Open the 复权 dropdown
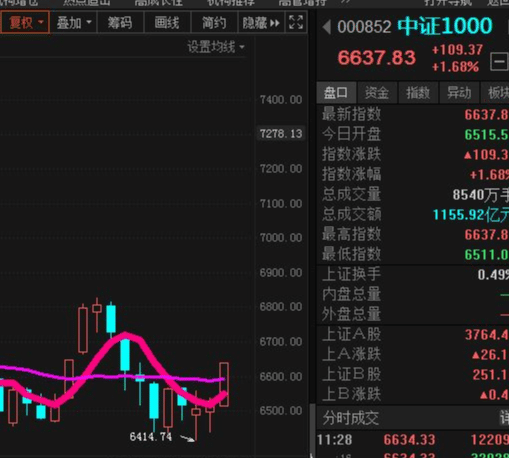Image resolution: width=509 pixels, height=458 pixels. click(x=25, y=23)
